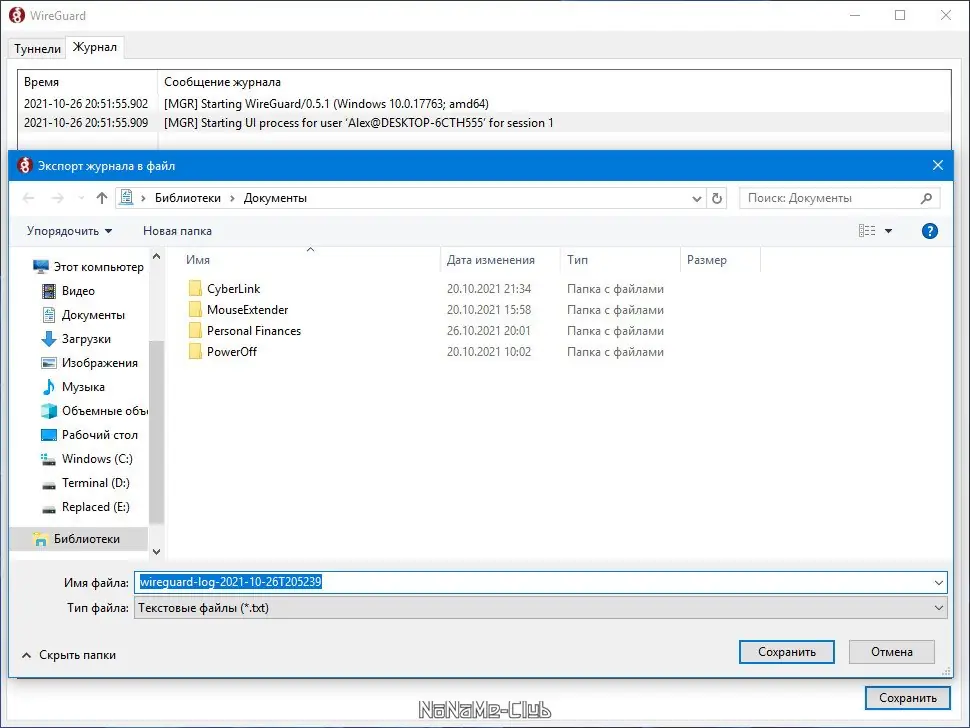Click the Библиотеки breadcrumb

click(x=187, y=198)
